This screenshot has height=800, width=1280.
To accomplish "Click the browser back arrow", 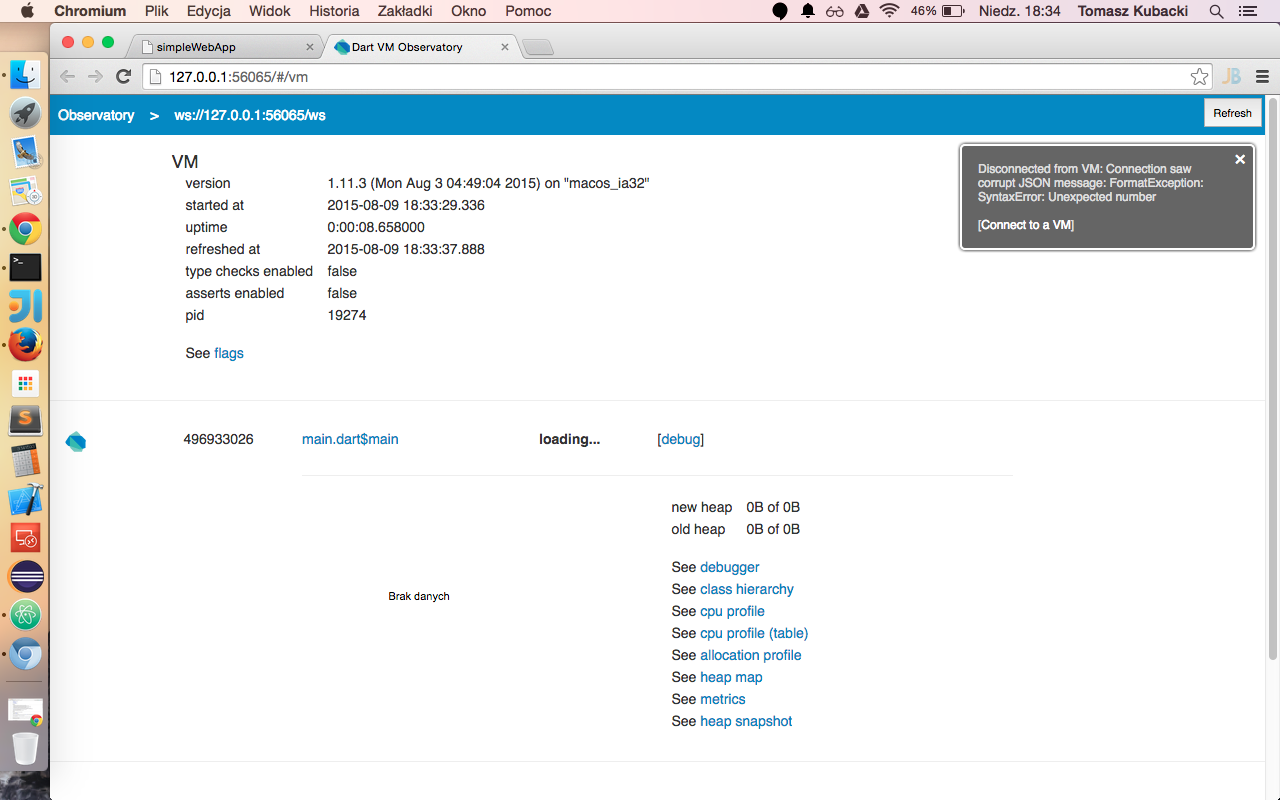I will point(67,76).
